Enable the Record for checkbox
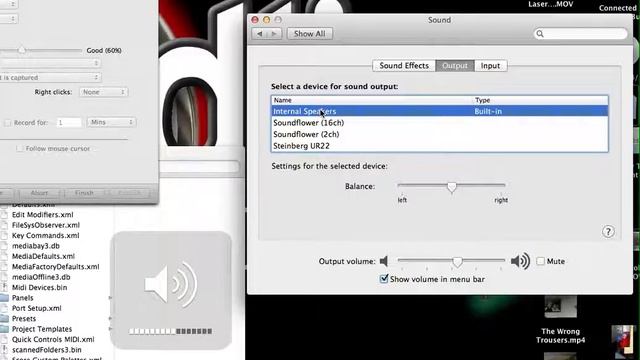This screenshot has width=640, height=360. (x=8, y=122)
